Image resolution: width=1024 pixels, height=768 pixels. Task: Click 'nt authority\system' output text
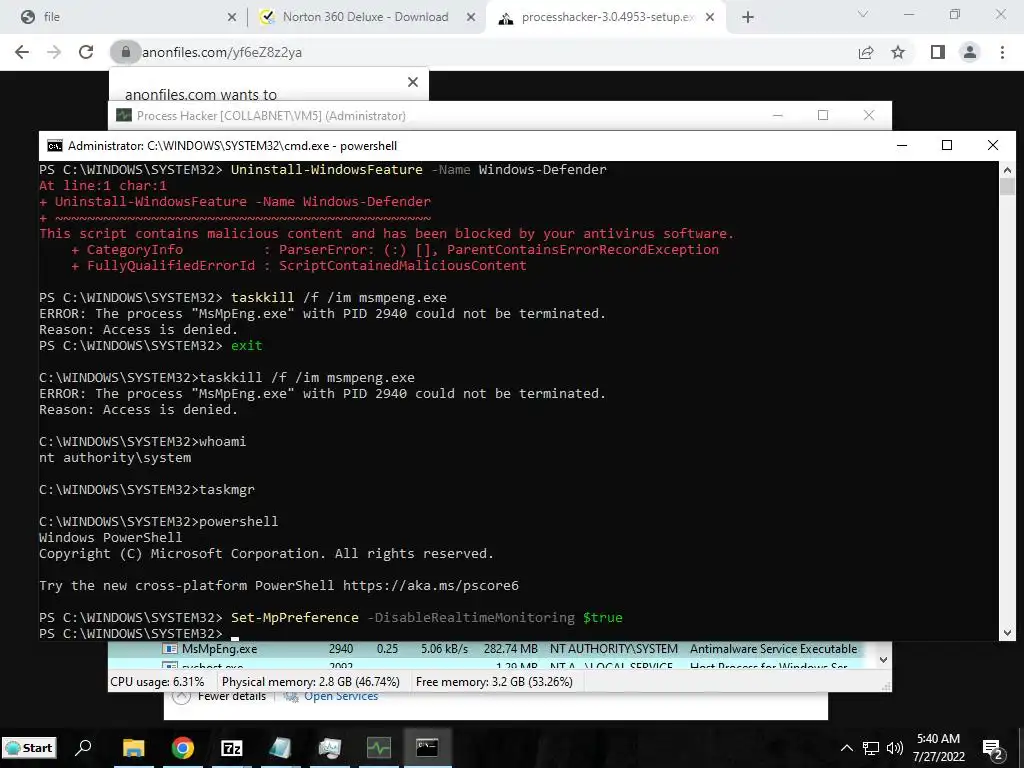tap(115, 458)
